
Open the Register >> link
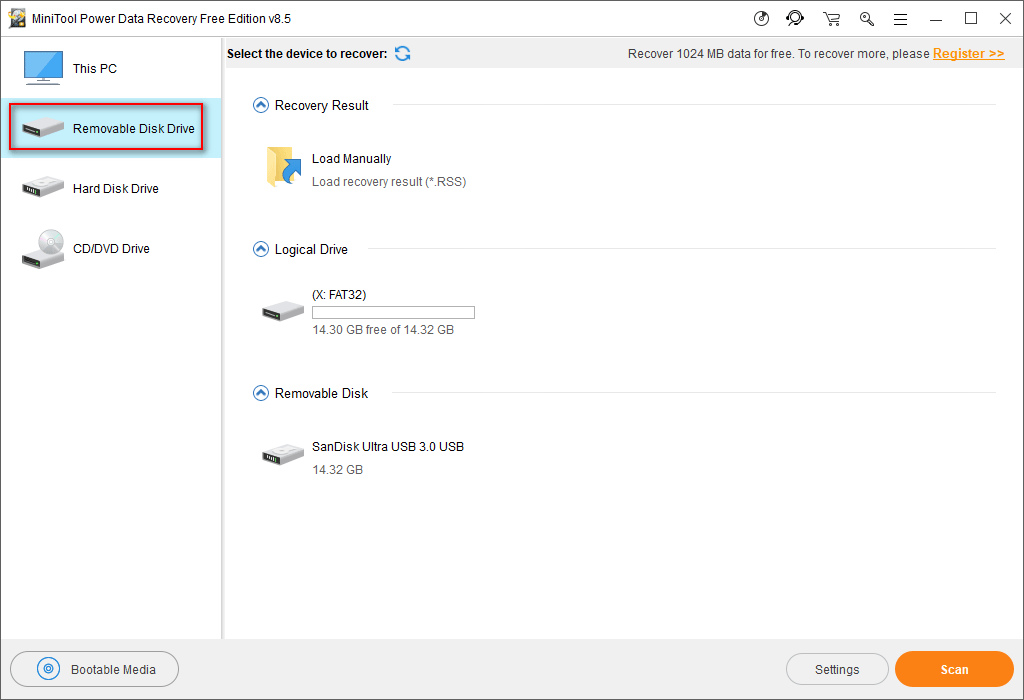coord(968,54)
